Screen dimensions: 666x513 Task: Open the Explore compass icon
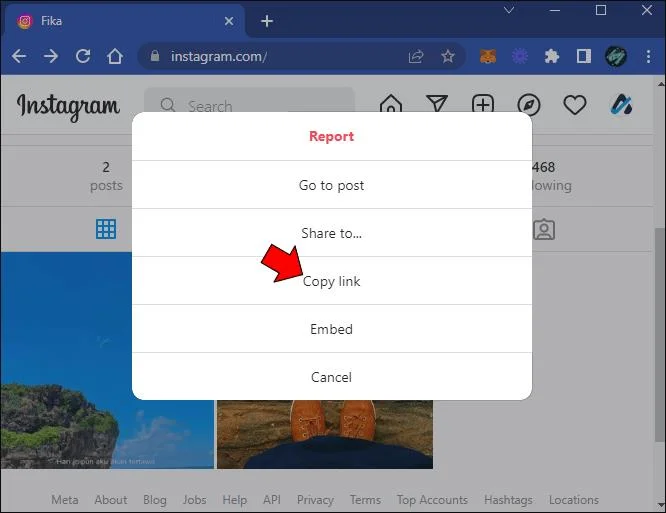pos(529,105)
